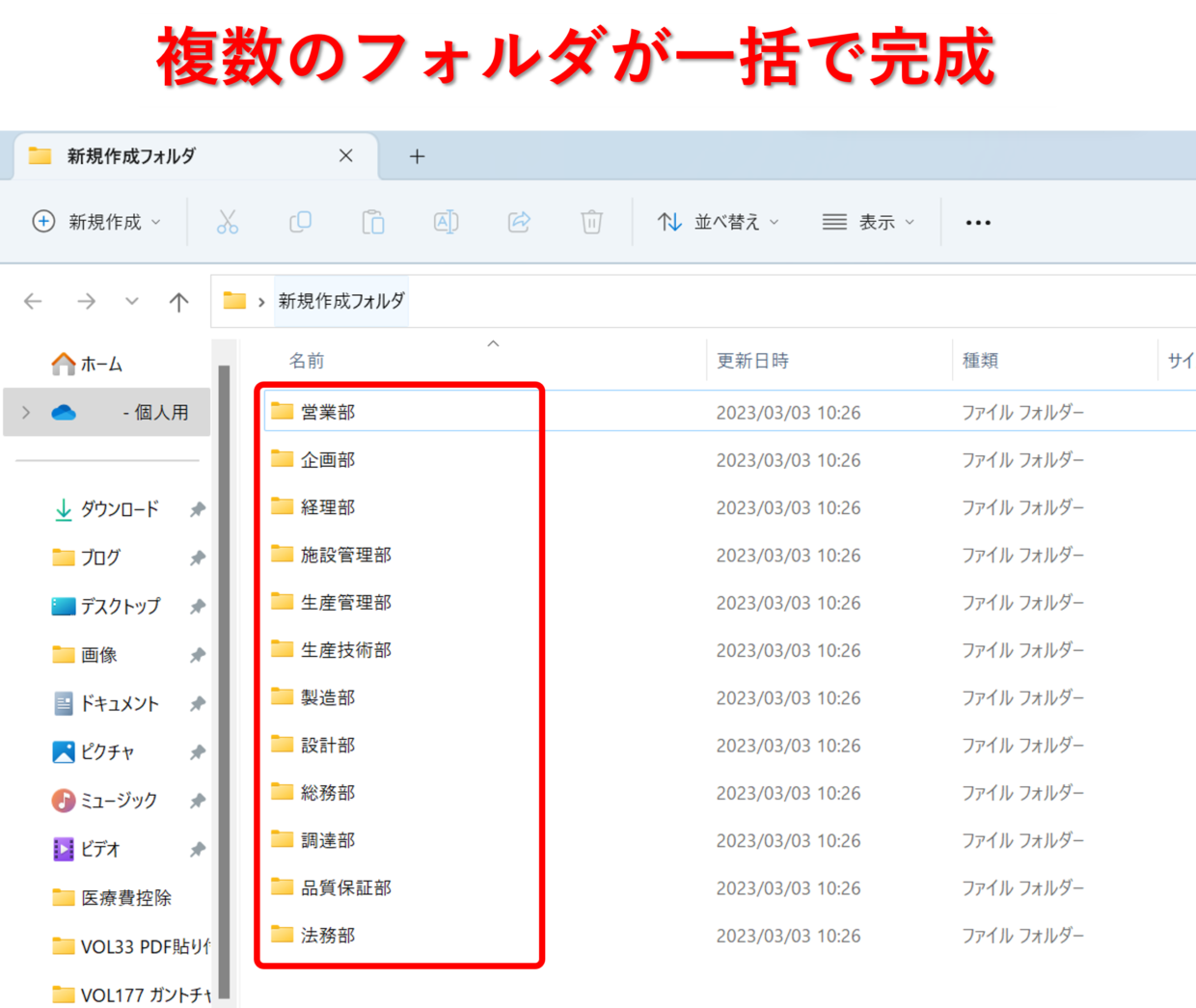1196x1008 pixels.
Task: Go forward with the right arrow
Action: pyautogui.click(x=87, y=302)
